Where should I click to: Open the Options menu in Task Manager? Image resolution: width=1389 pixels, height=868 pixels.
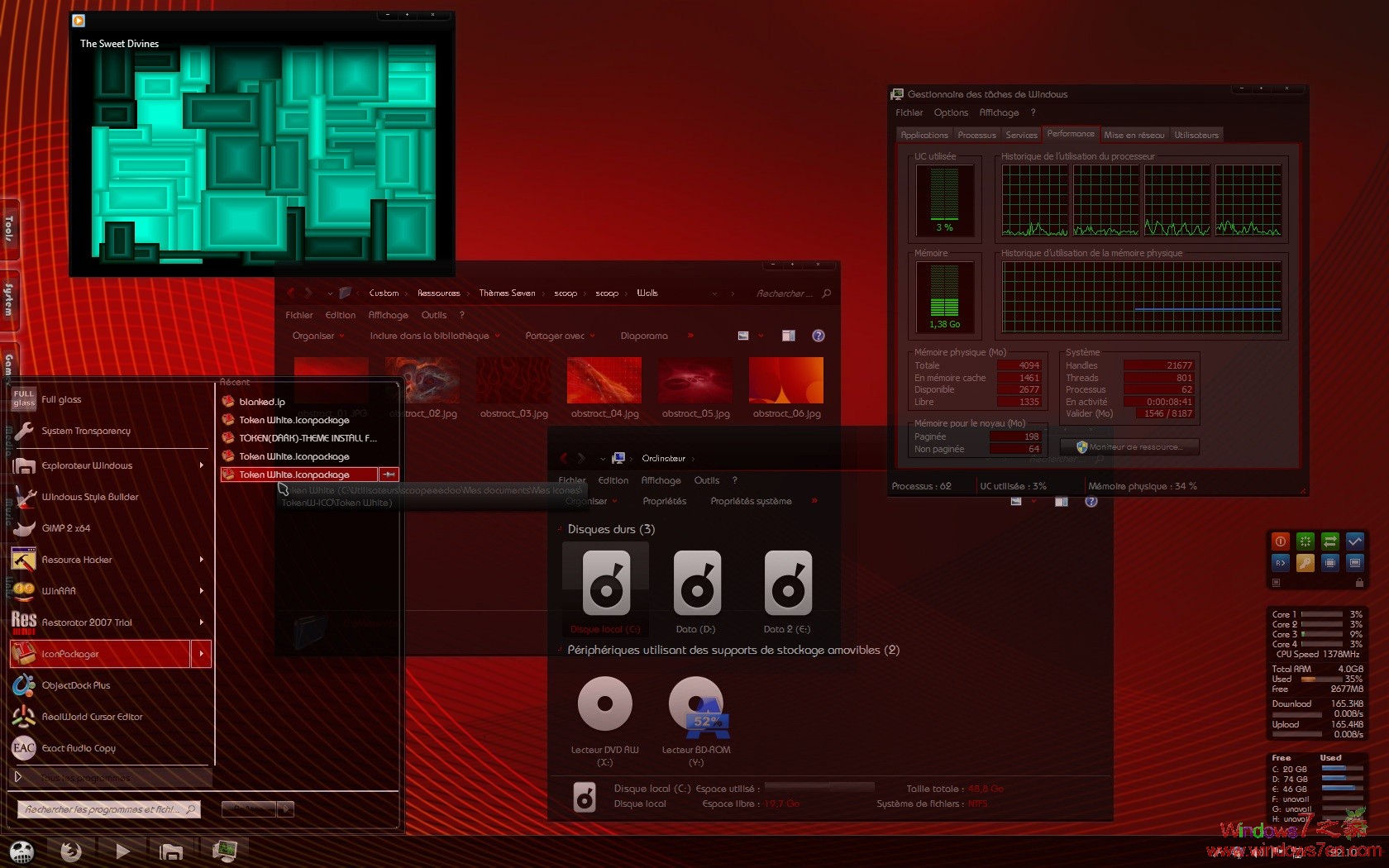951,112
